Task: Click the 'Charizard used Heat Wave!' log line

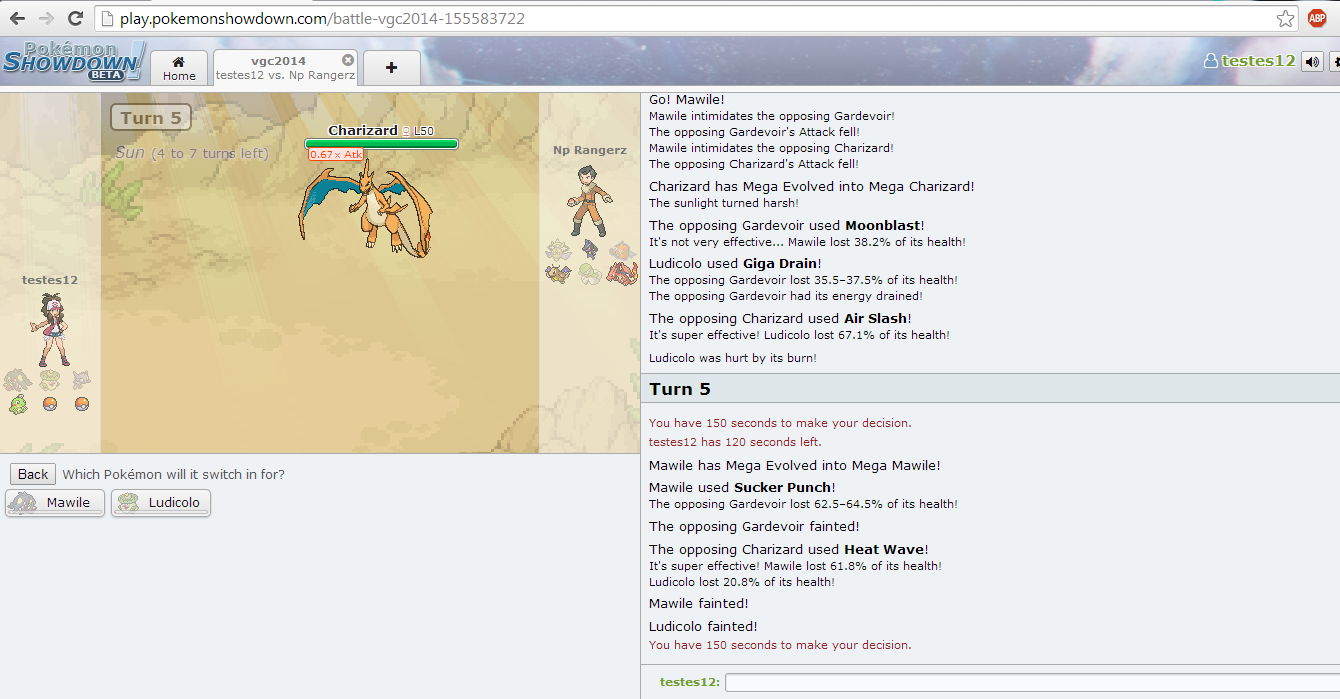Action: click(789, 549)
